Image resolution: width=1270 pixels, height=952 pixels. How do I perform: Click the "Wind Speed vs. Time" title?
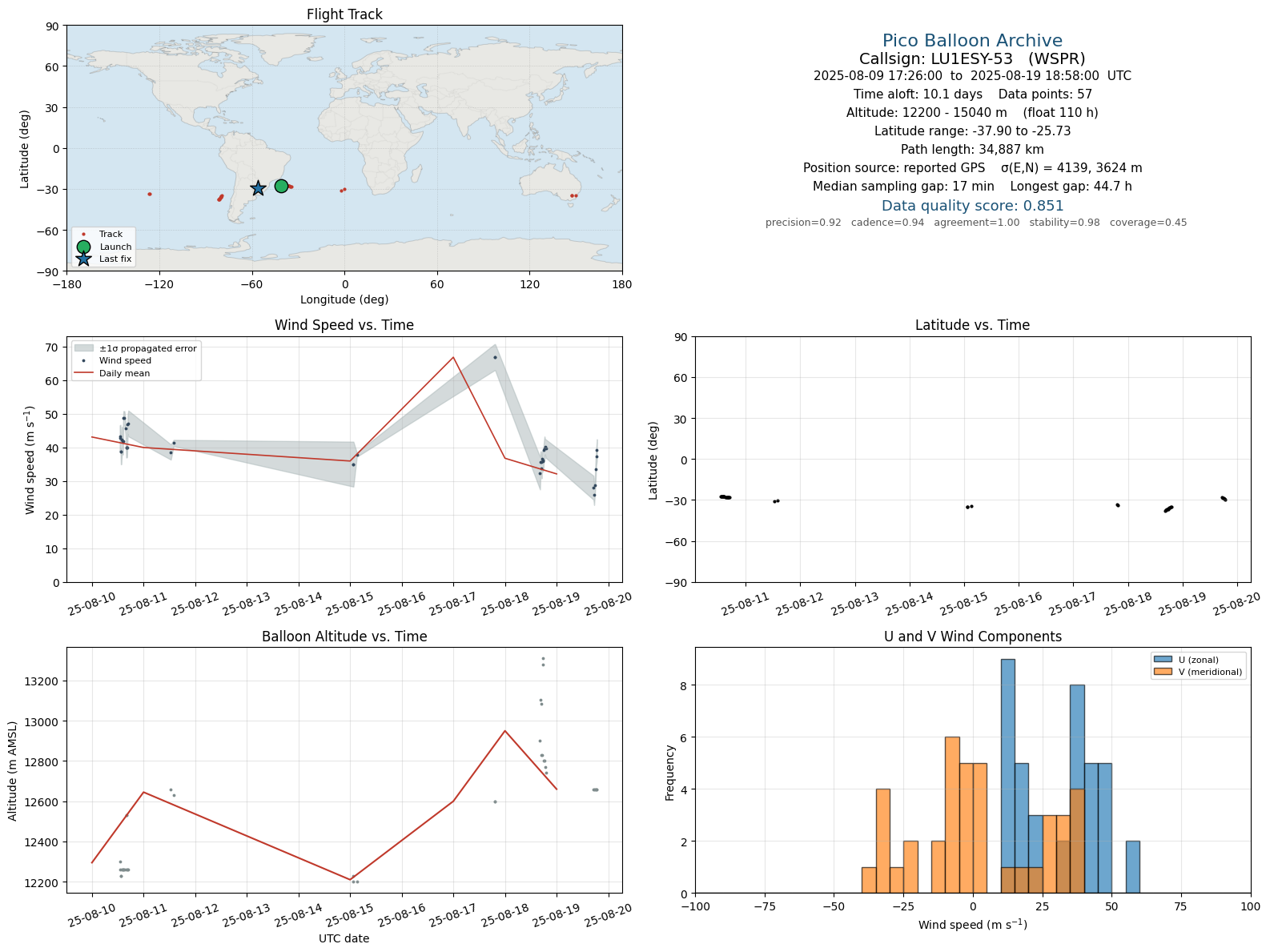[x=344, y=325]
